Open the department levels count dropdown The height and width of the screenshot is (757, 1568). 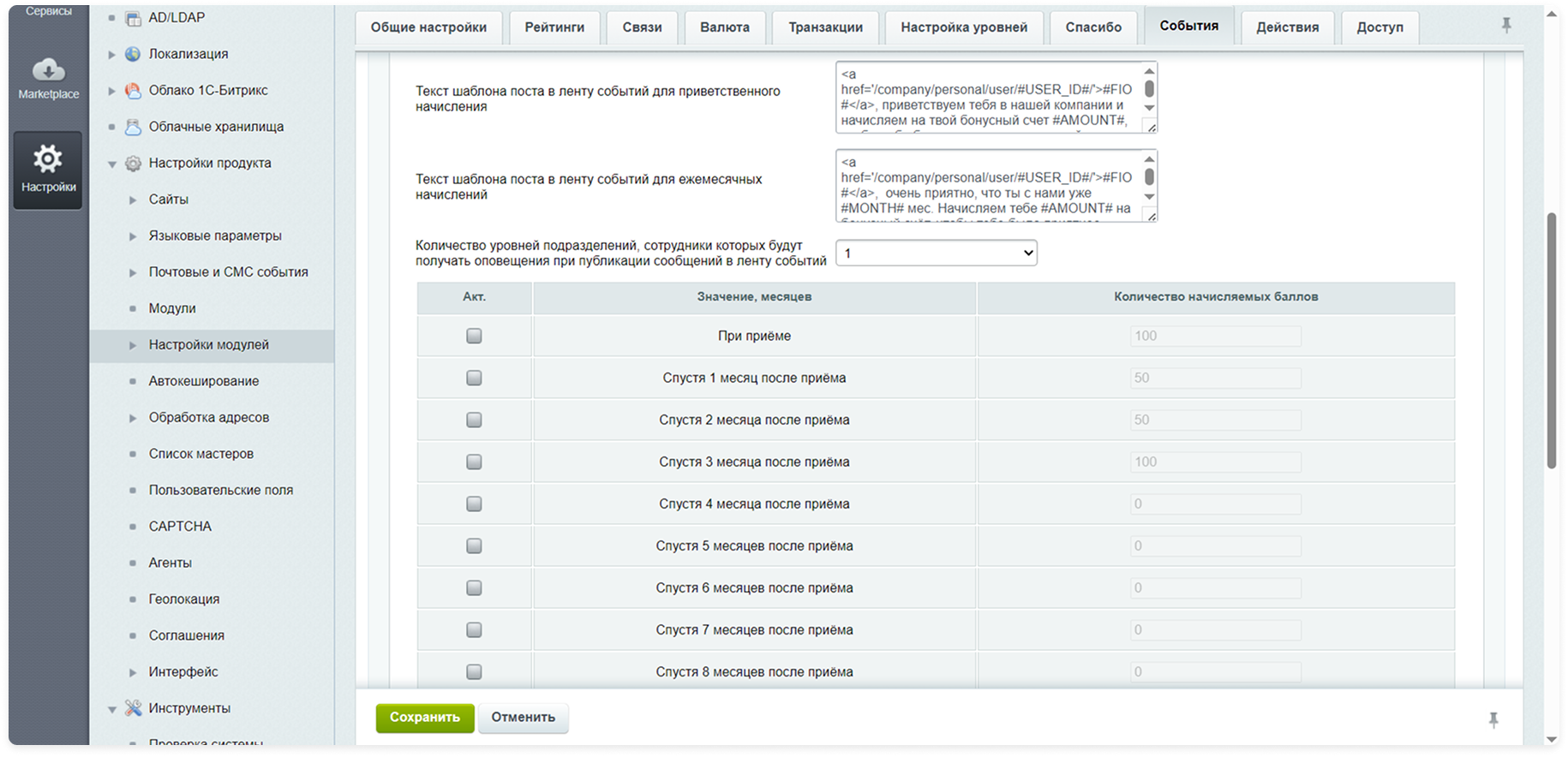(937, 253)
